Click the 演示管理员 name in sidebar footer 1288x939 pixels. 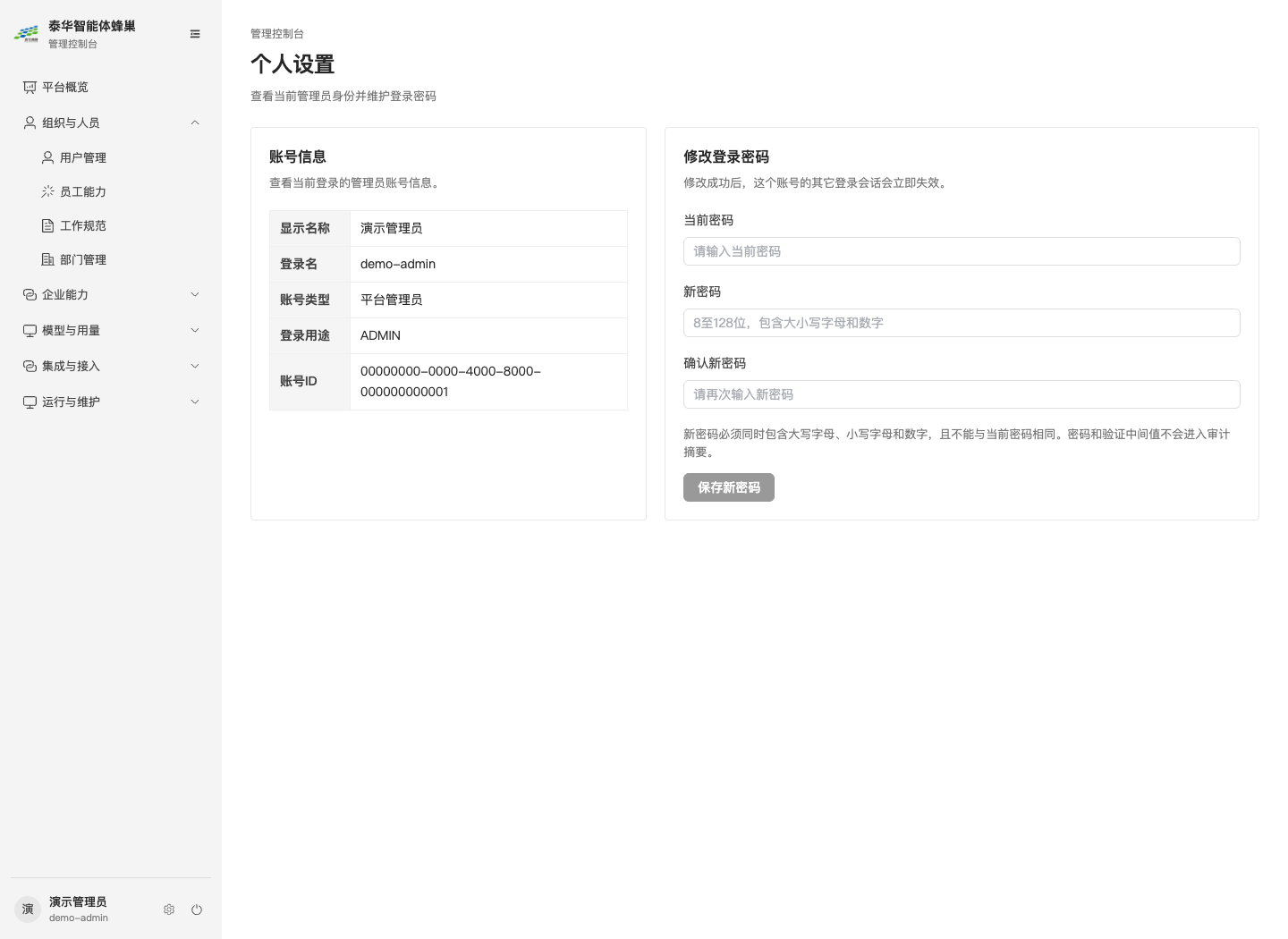coord(78,901)
